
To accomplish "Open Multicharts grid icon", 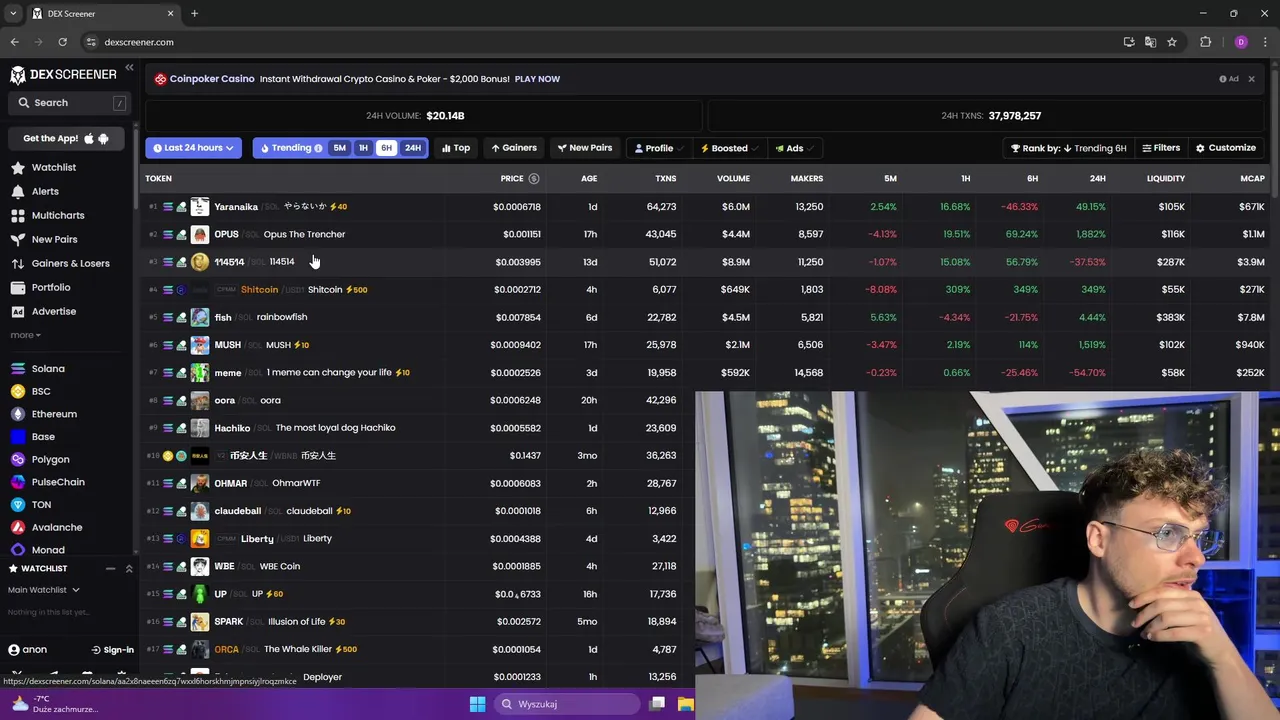I will click(18, 215).
